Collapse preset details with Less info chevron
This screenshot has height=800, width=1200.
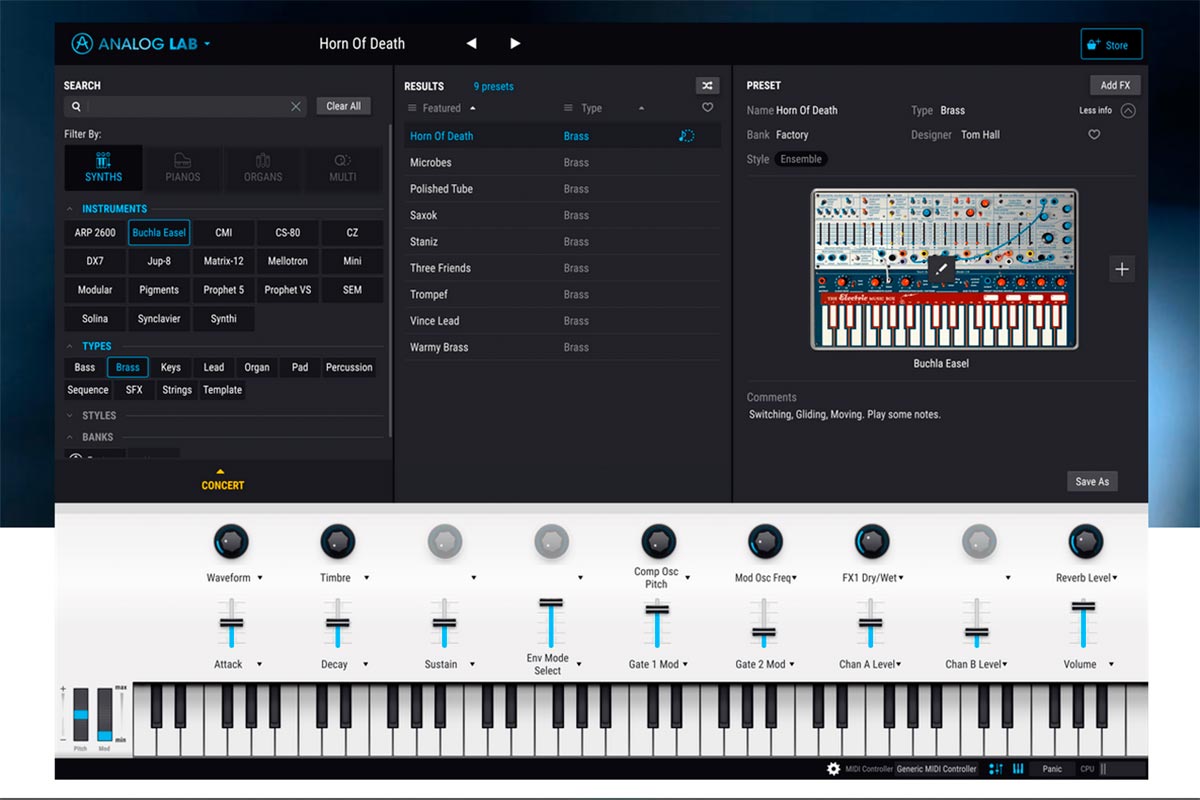pyautogui.click(x=1128, y=111)
